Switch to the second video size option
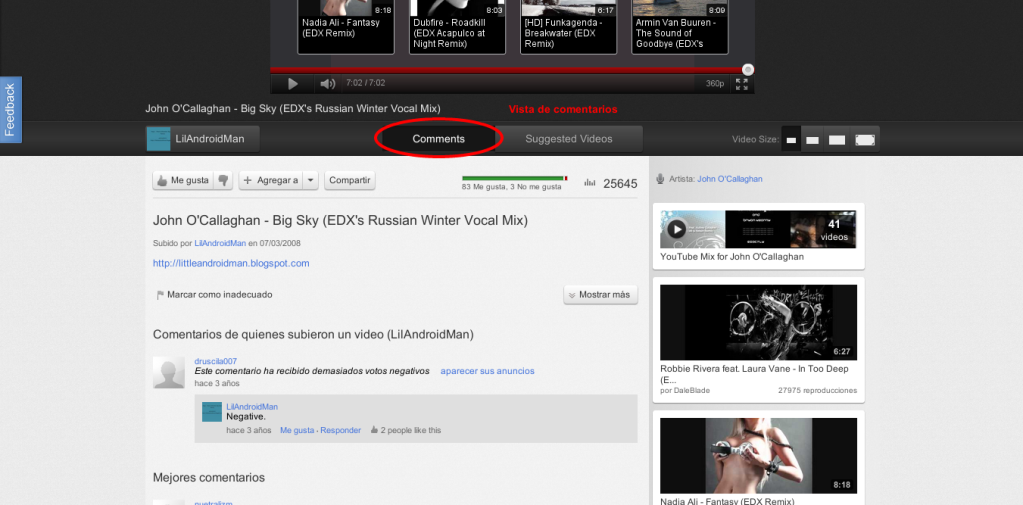 click(813, 140)
